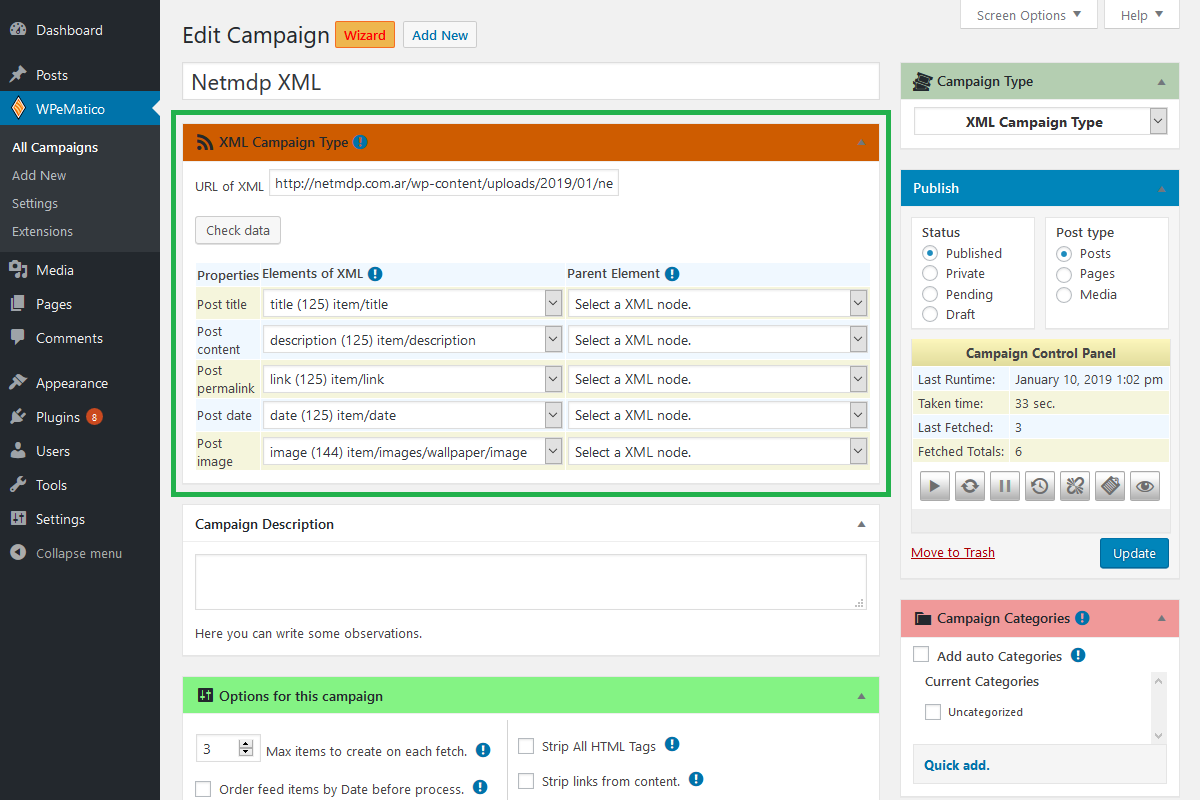Click the circular-arrows reset icon in Control Panel
1200x800 pixels.
(x=969, y=486)
